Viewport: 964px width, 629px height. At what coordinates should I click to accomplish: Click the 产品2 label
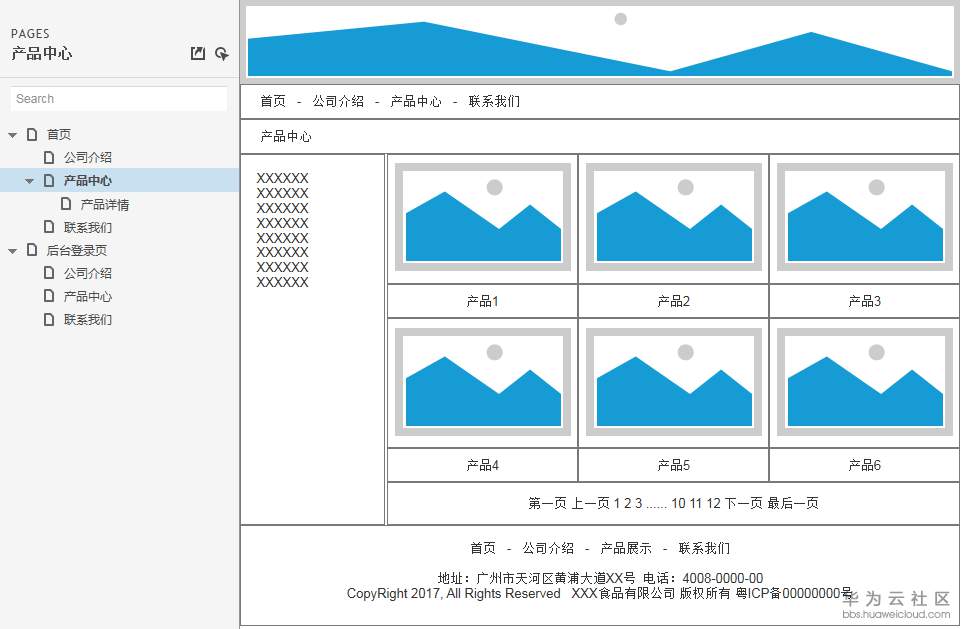[674, 301]
